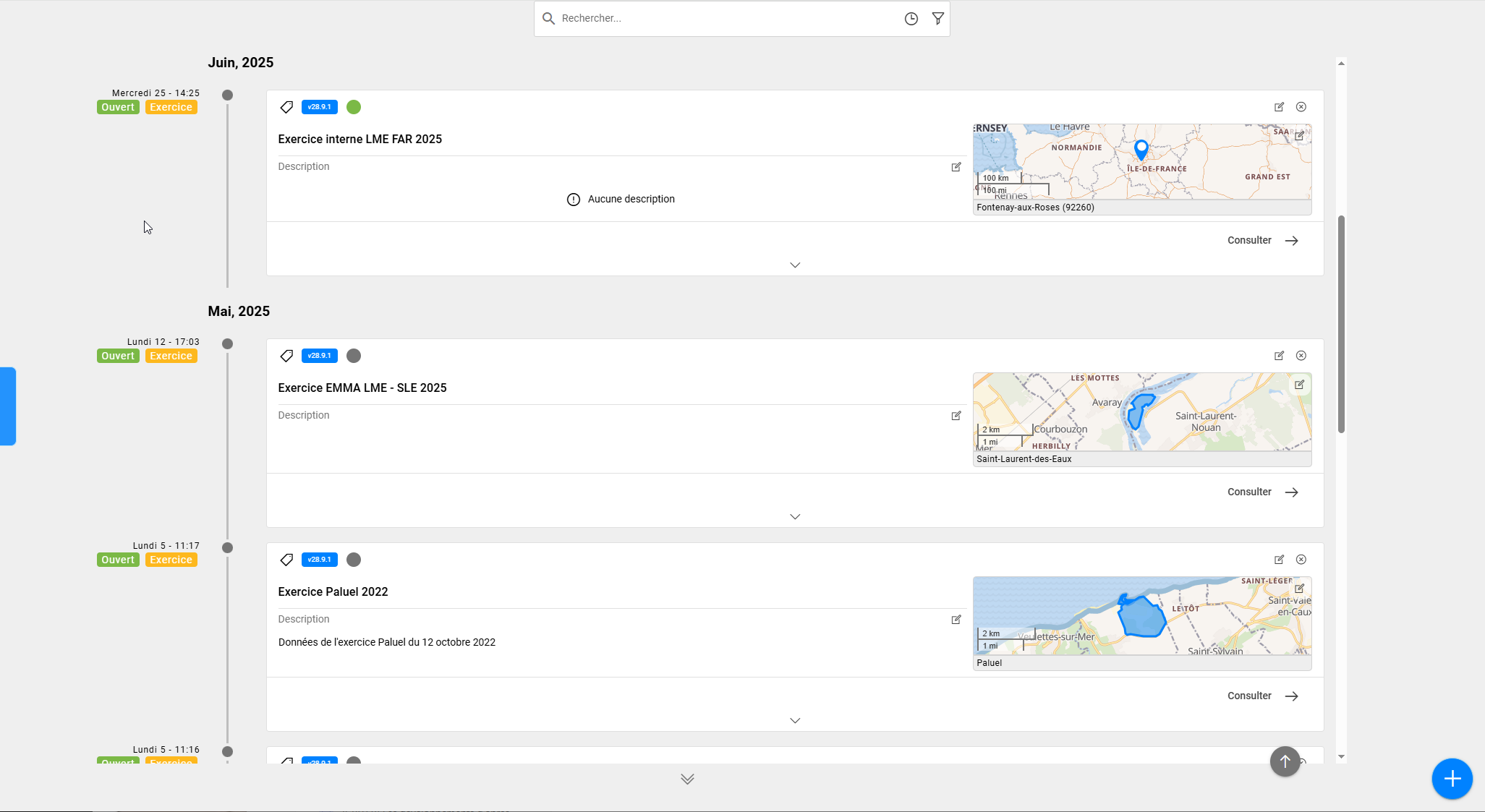
Task: Expand the Exercice EMMA LME - SLE card
Action: (x=795, y=517)
